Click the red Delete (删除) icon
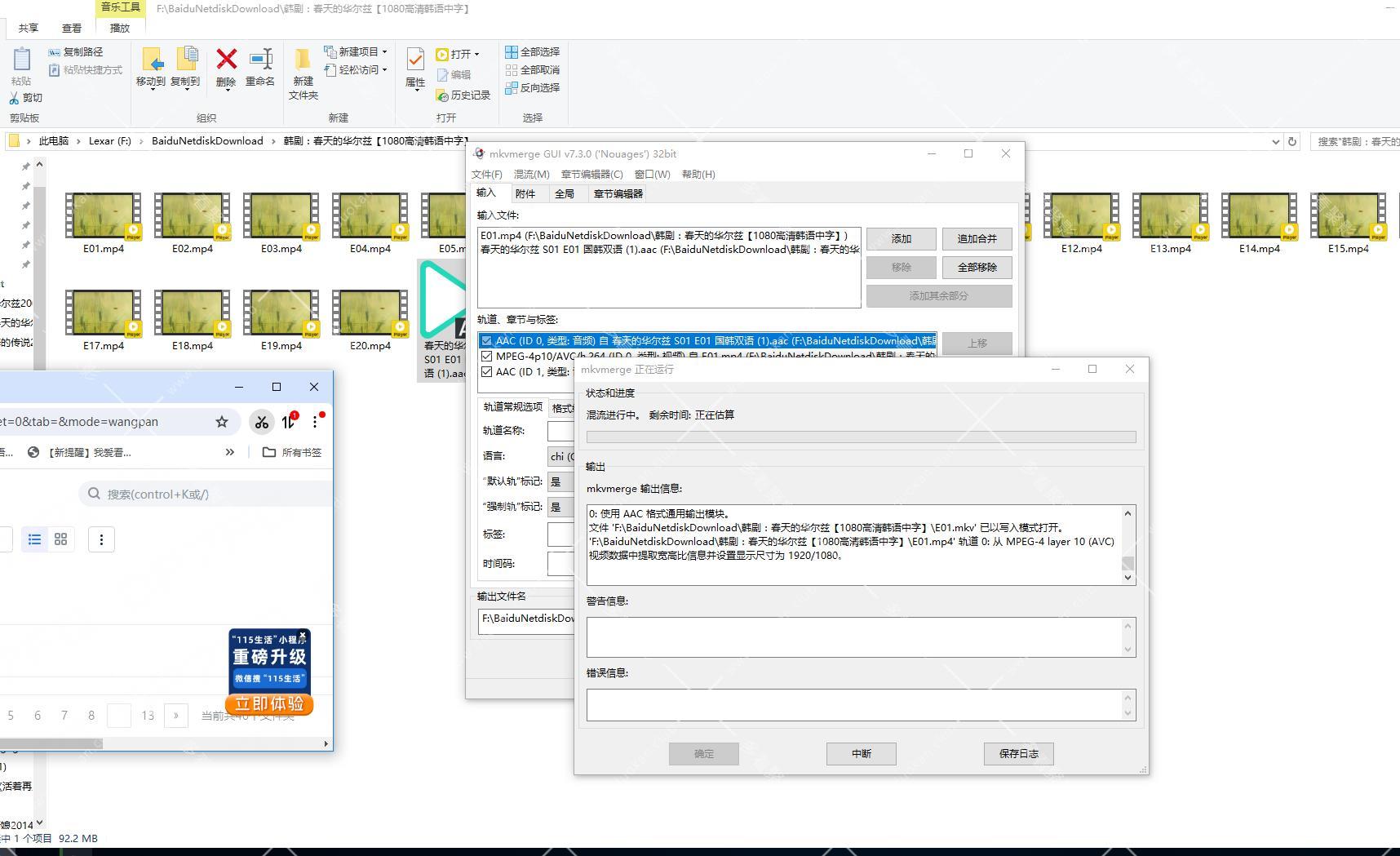1400x856 pixels. [x=226, y=60]
